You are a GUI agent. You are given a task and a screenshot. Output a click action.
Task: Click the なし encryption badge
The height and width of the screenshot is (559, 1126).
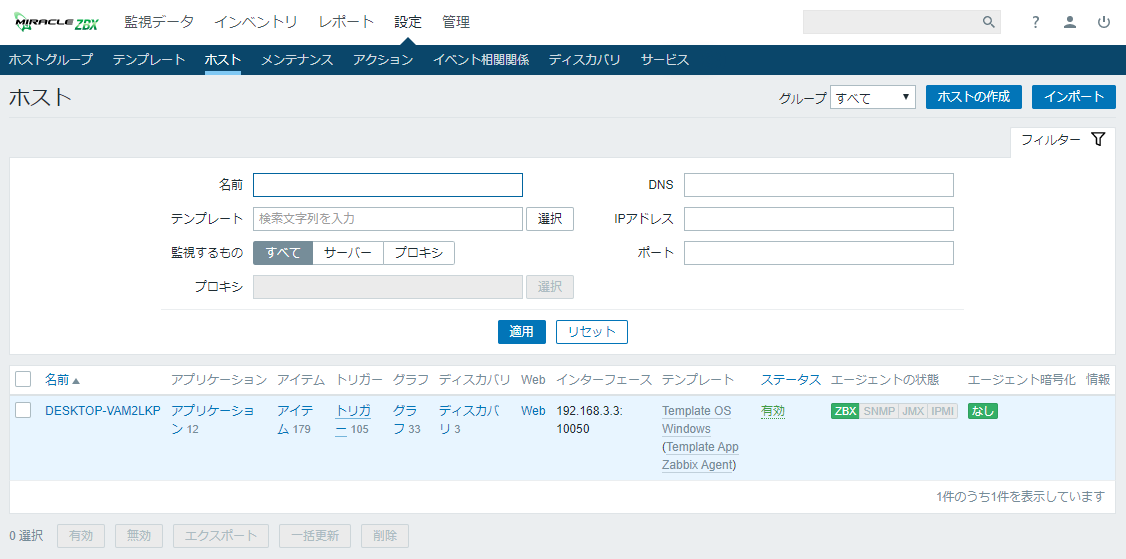pos(982,411)
